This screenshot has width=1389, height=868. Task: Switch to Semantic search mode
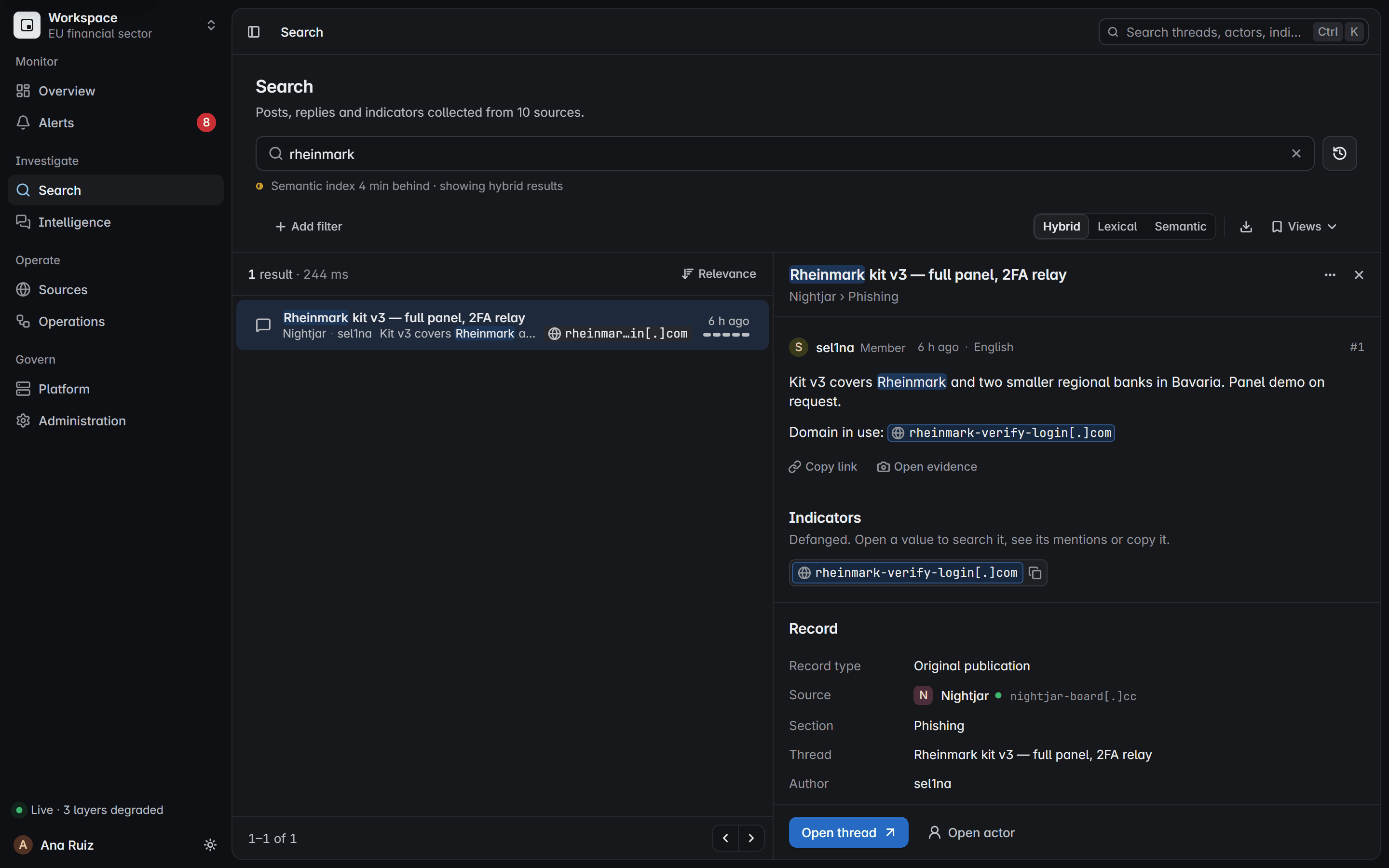click(x=1180, y=227)
